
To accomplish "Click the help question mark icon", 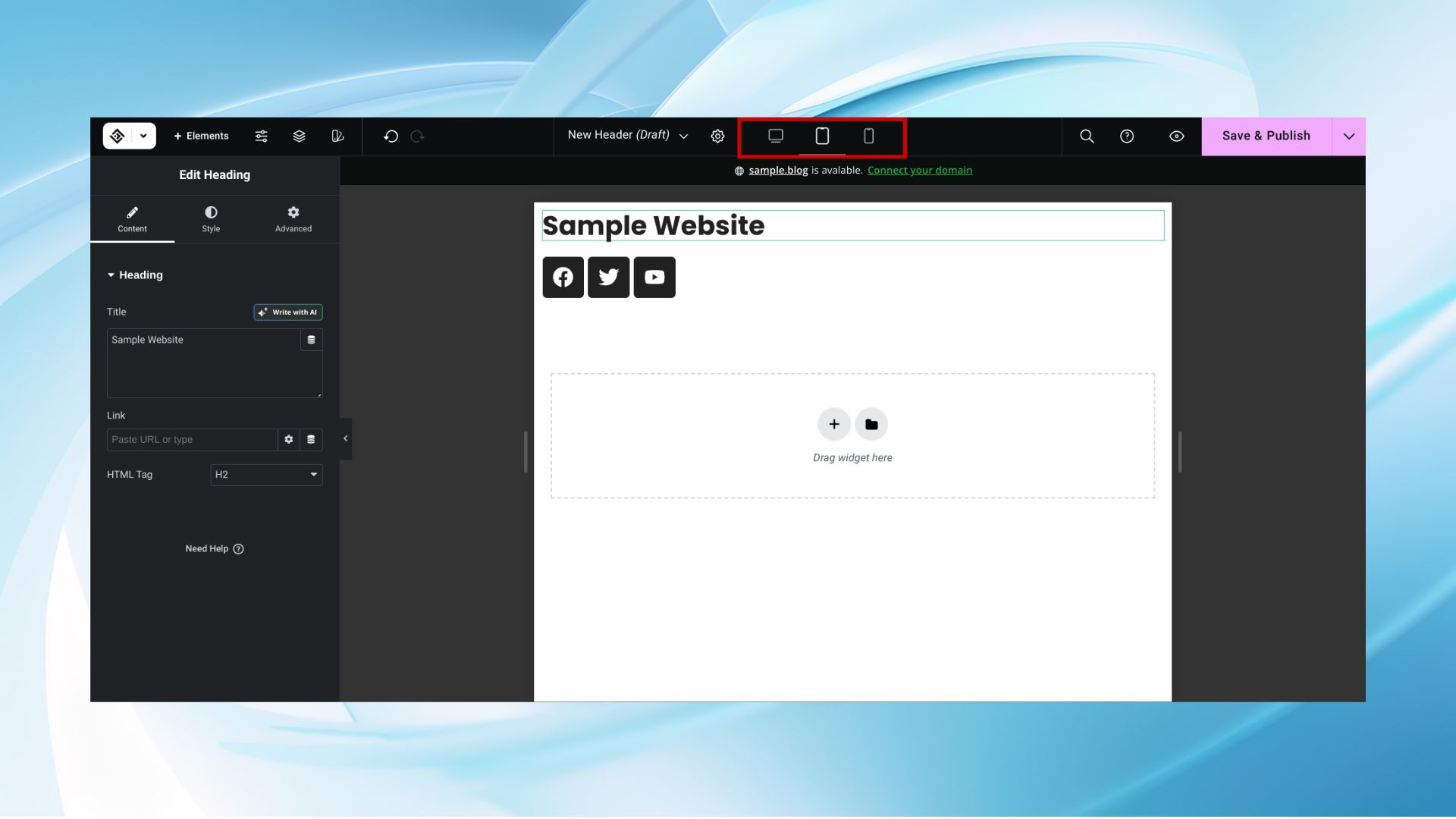I will coord(1127,136).
